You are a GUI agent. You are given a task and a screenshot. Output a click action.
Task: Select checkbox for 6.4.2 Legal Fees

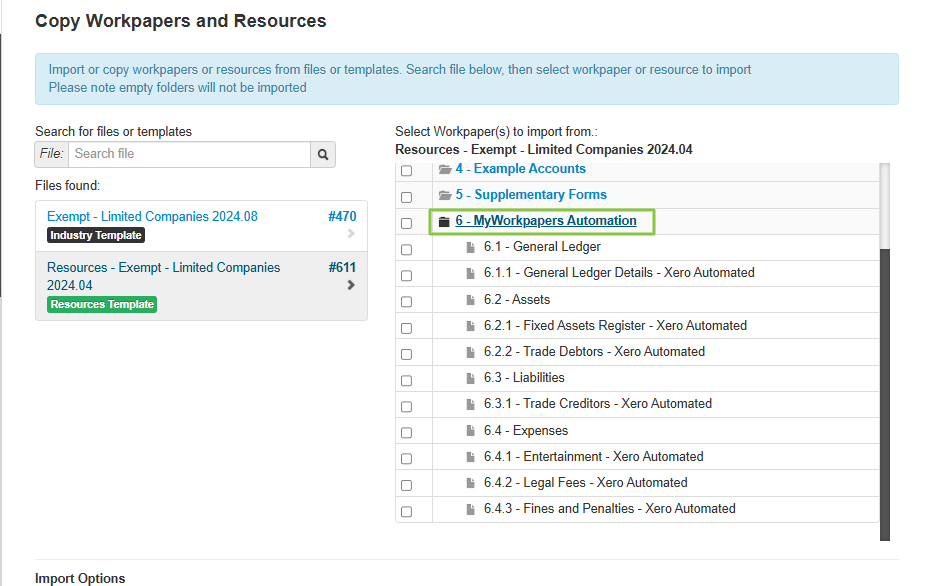[x=406, y=485]
